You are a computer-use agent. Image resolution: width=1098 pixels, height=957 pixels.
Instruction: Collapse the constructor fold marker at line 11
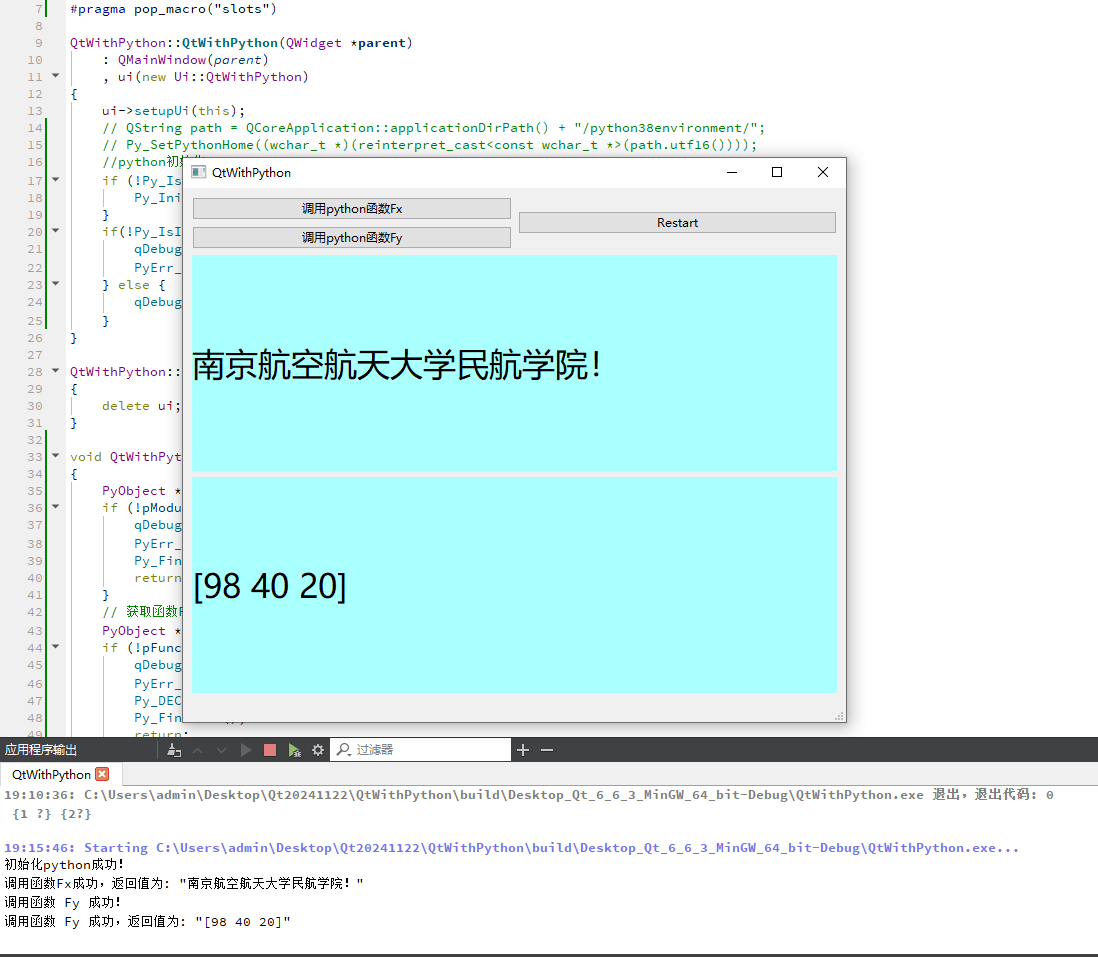pyautogui.click(x=55, y=76)
